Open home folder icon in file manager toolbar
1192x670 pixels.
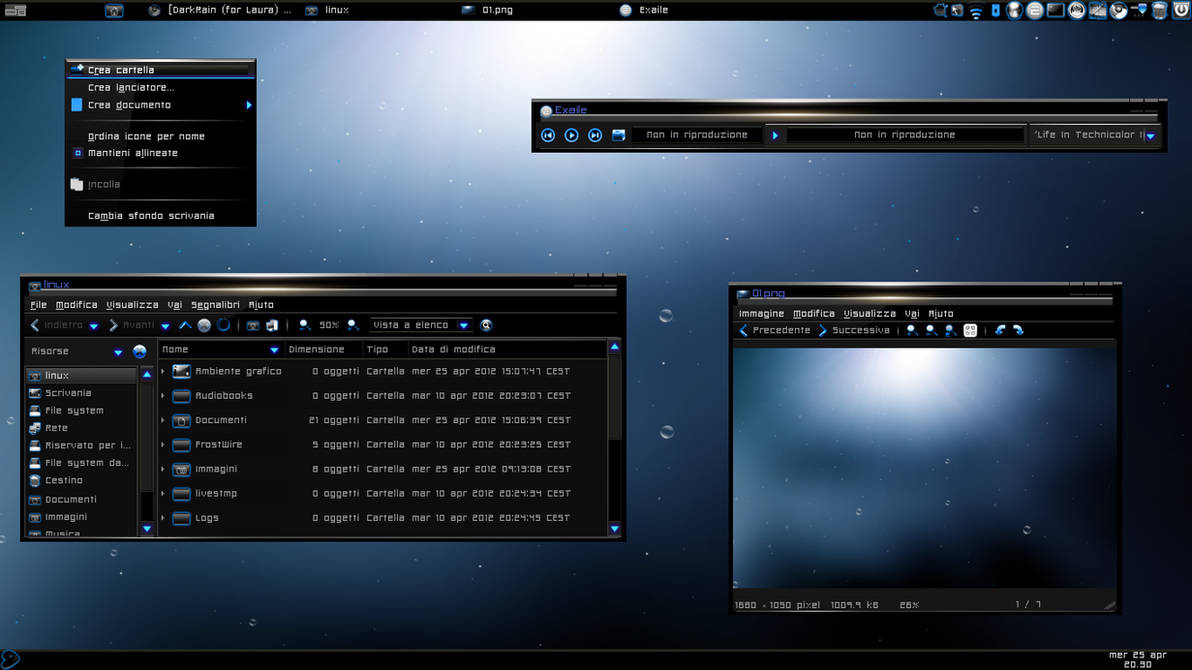pos(253,325)
